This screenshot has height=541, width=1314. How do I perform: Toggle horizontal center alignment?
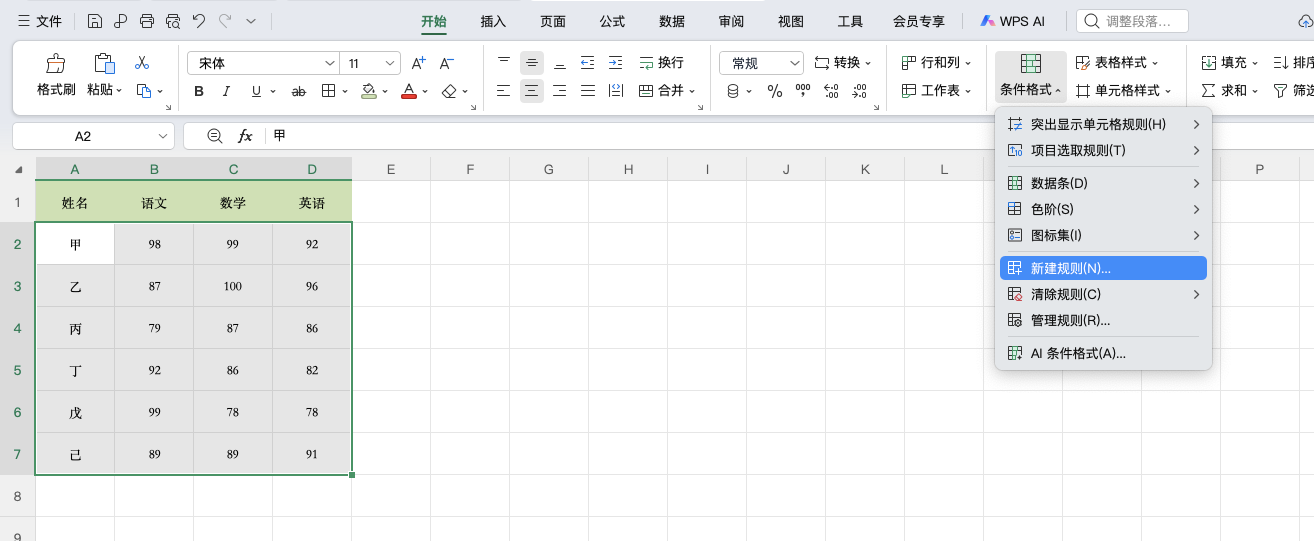[x=532, y=91]
